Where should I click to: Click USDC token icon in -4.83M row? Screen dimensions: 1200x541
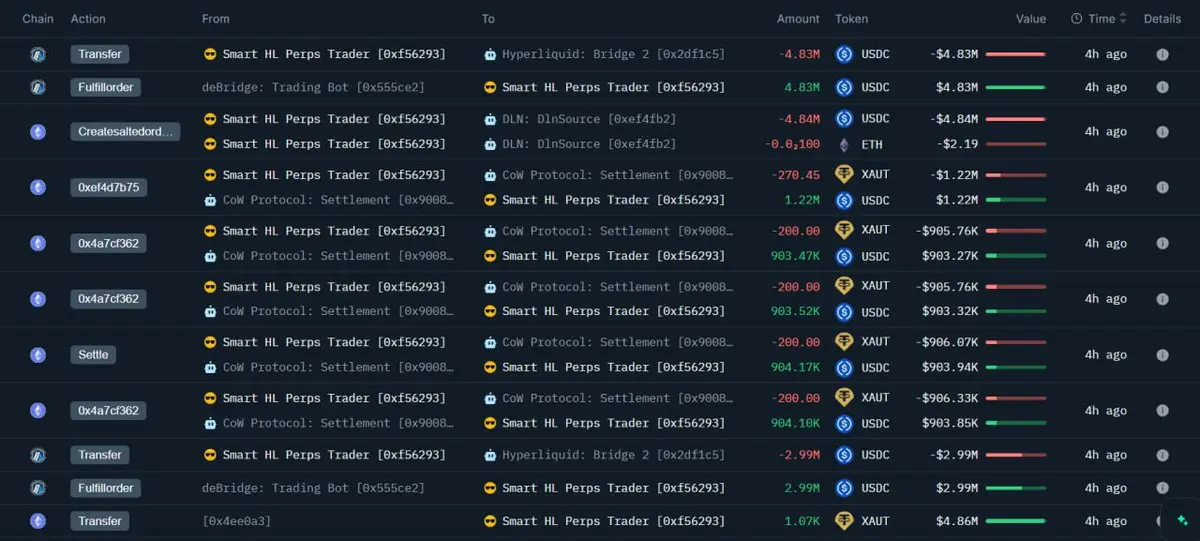(x=843, y=54)
